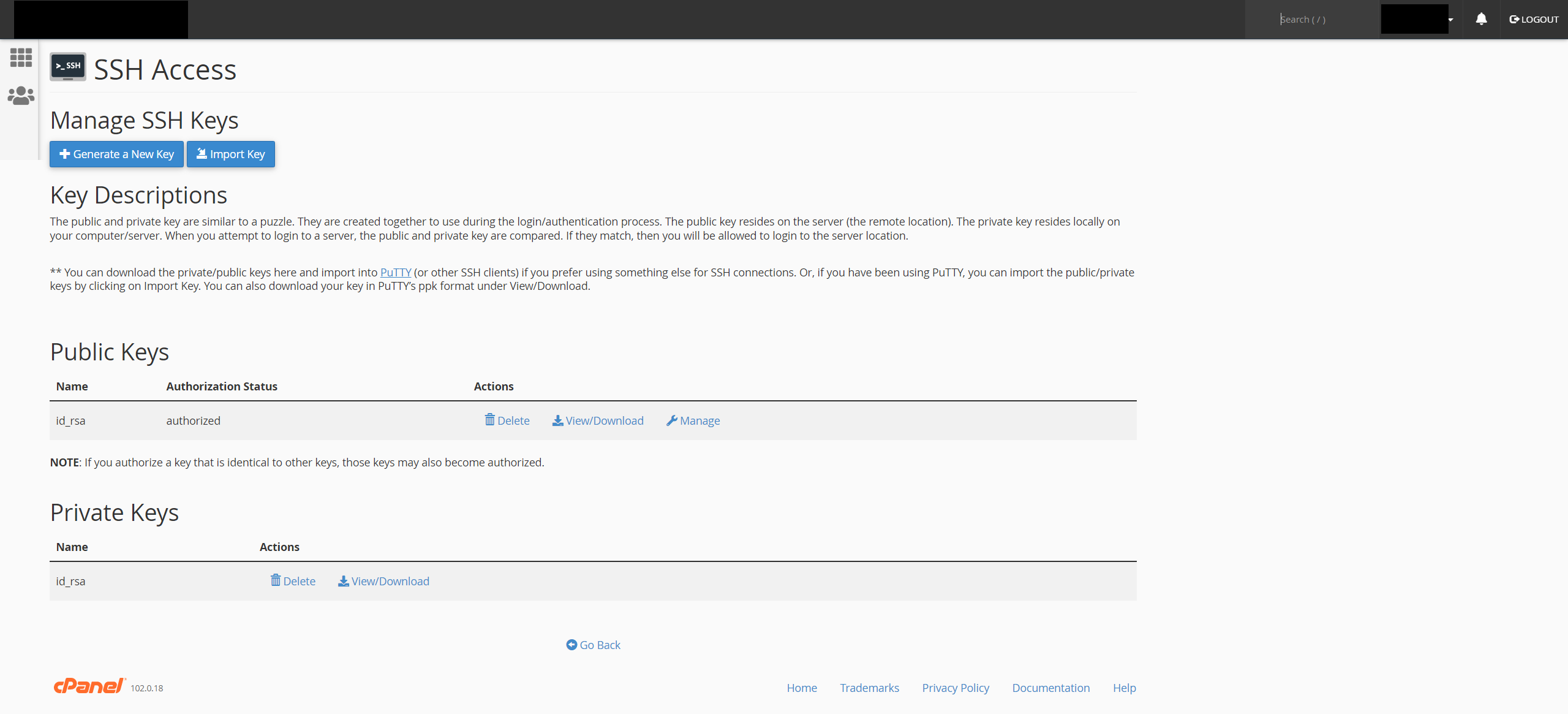
Task: Log out using the LOGOUT button
Action: point(1534,20)
